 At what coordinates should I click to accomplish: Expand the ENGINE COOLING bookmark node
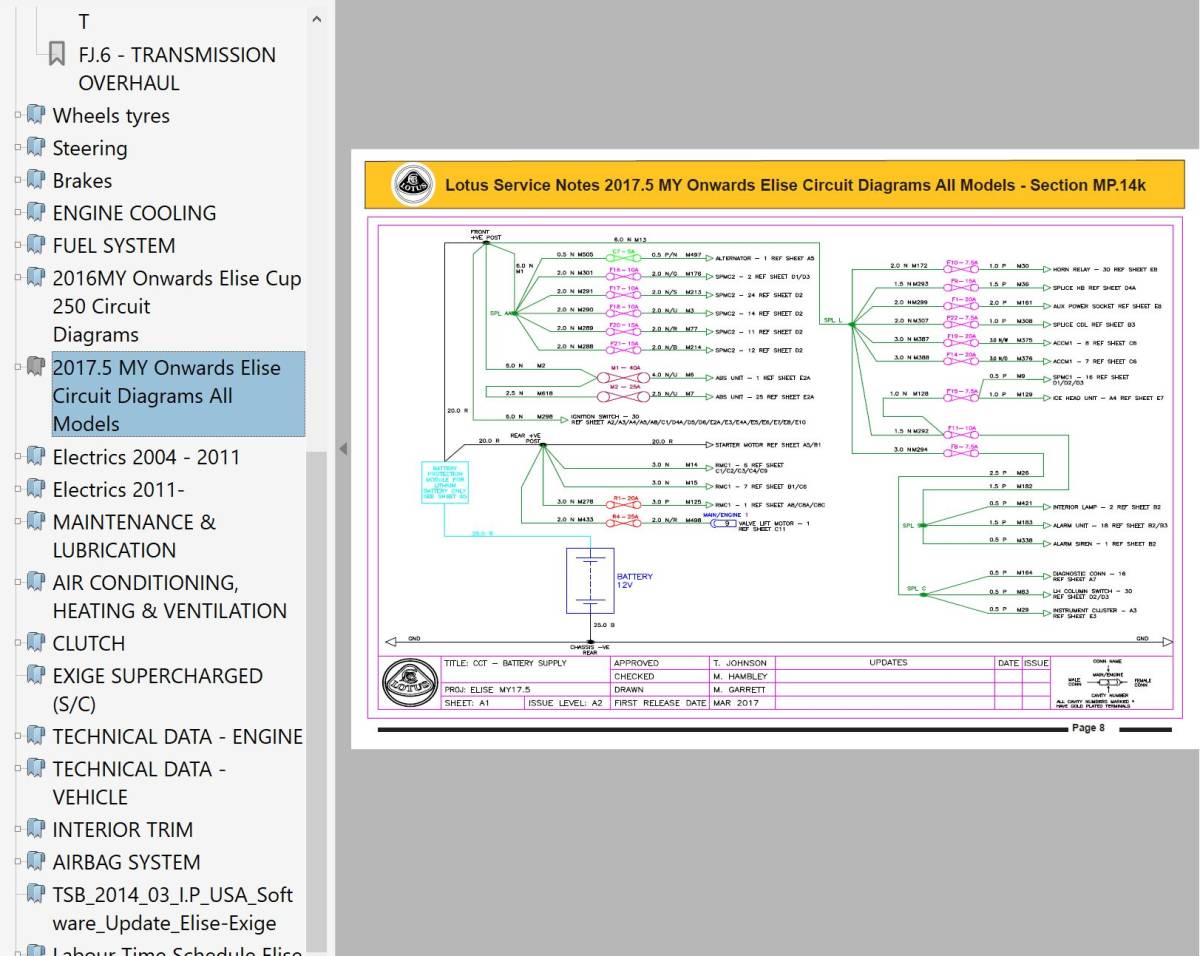coord(17,214)
